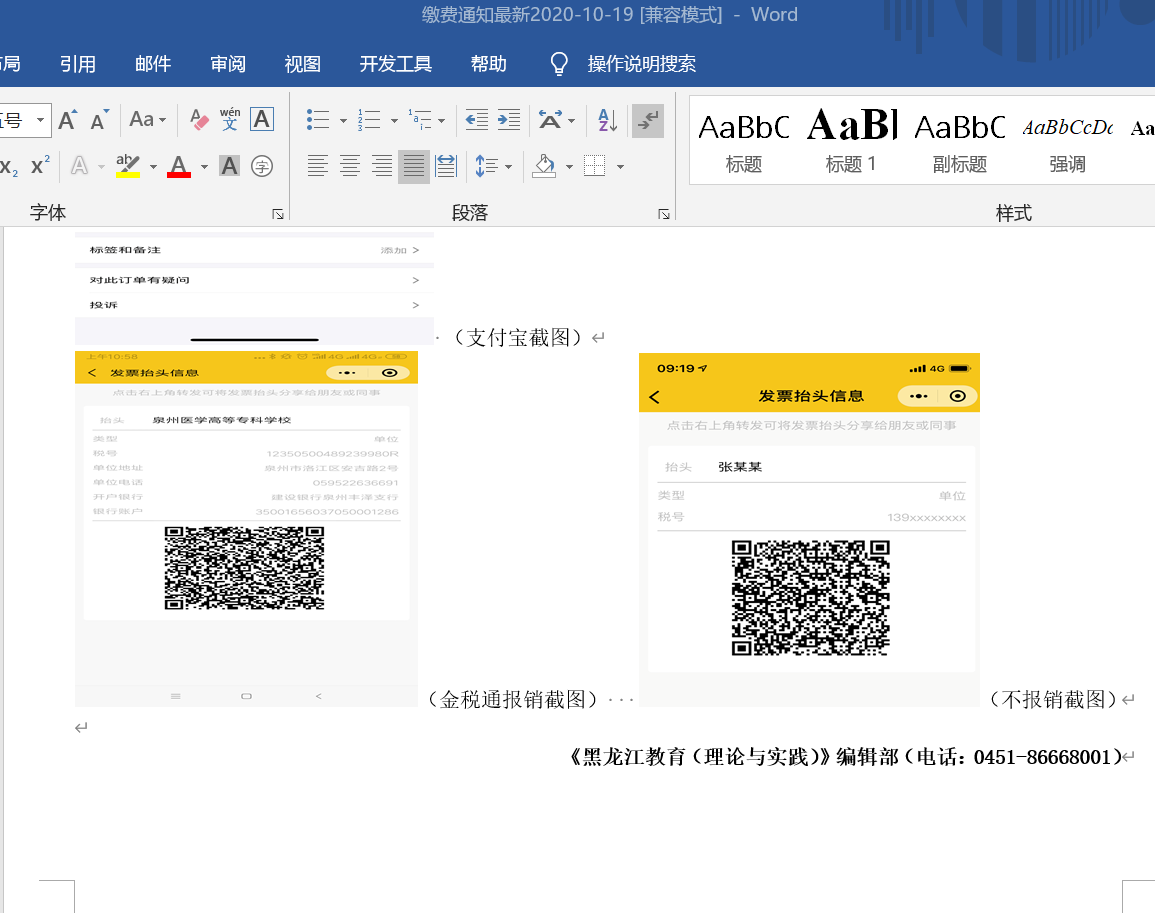Increase paragraph indent
1155x913 pixels.
(509, 119)
